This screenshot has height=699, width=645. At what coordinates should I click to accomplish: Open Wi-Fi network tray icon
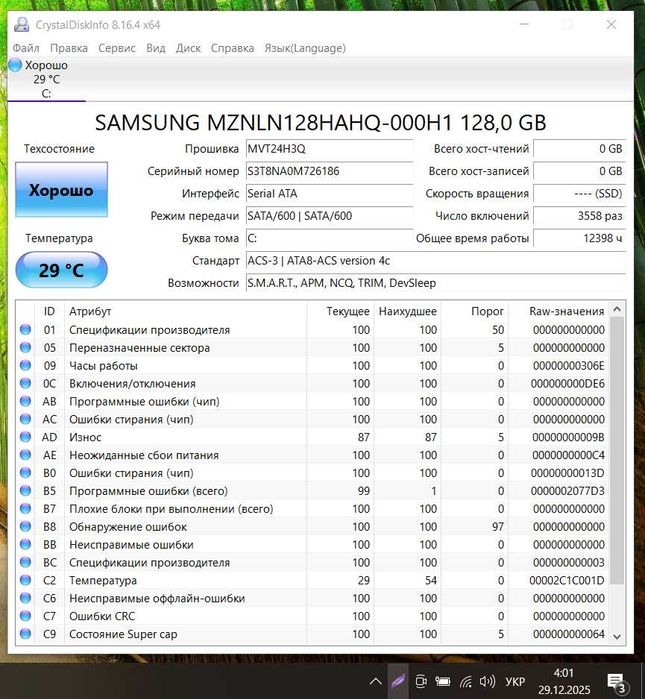[x=466, y=681]
